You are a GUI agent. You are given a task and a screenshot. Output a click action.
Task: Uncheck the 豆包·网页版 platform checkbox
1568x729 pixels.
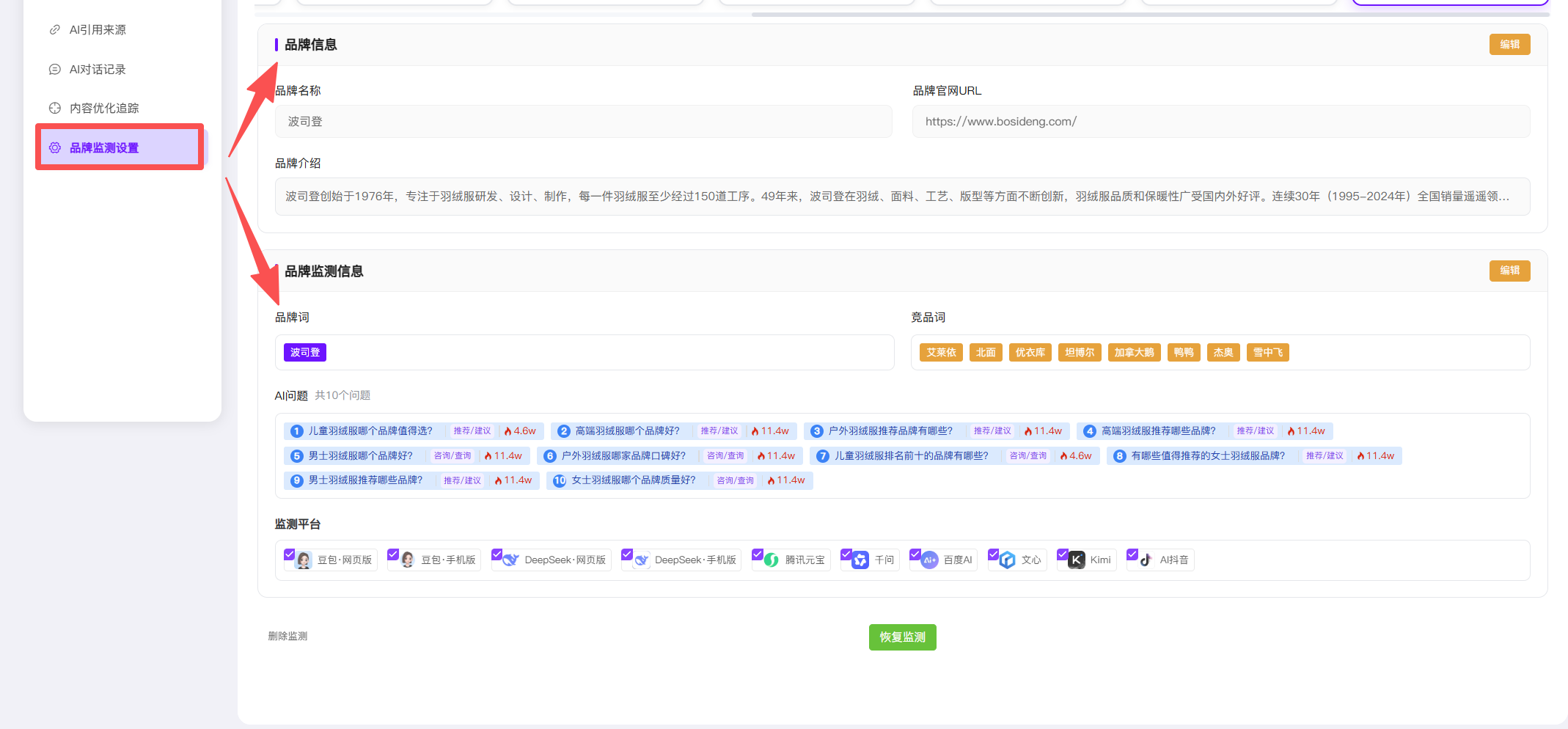(290, 554)
